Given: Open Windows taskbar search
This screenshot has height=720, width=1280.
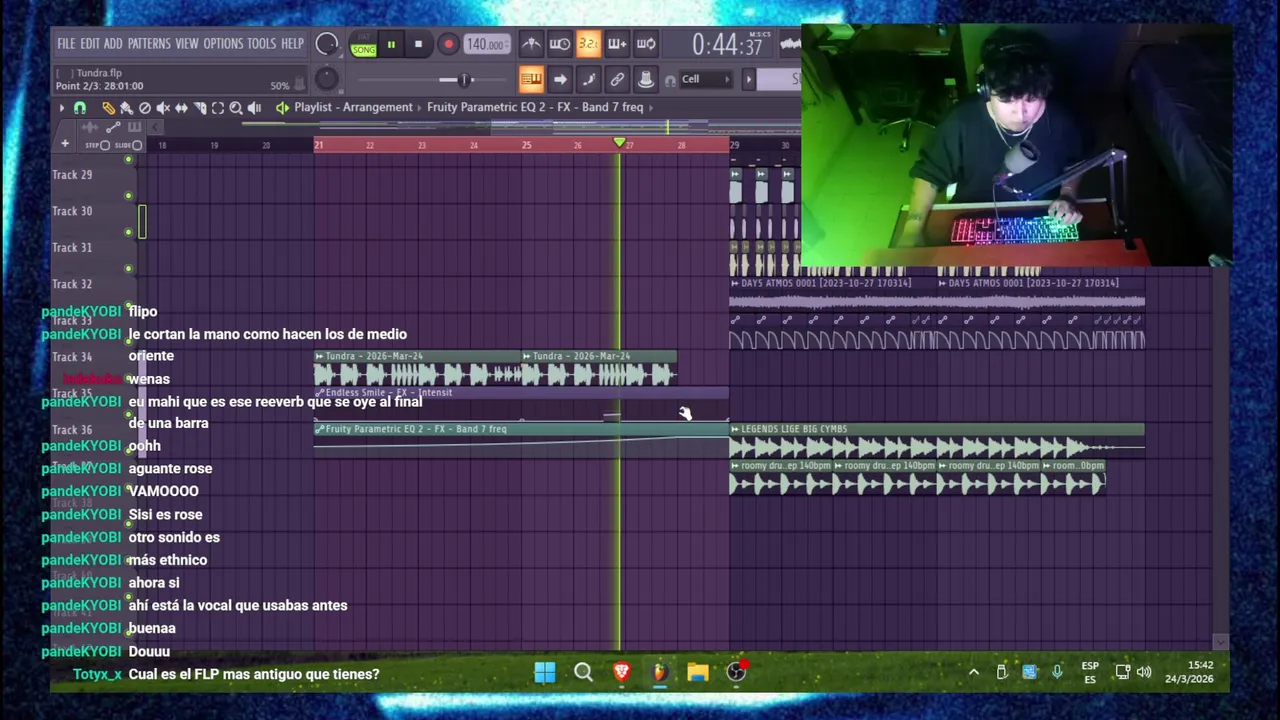Looking at the screenshot, I should 583,673.
